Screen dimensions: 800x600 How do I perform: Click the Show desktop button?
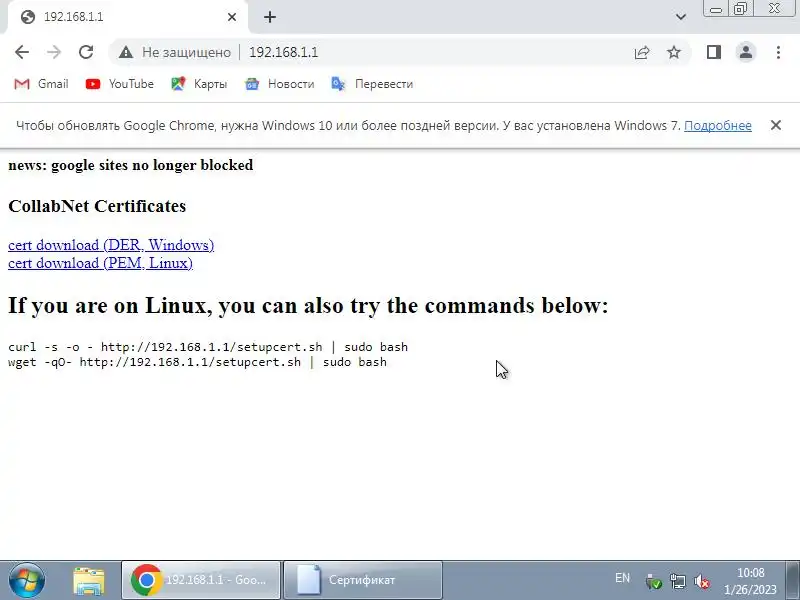[x=792, y=580]
